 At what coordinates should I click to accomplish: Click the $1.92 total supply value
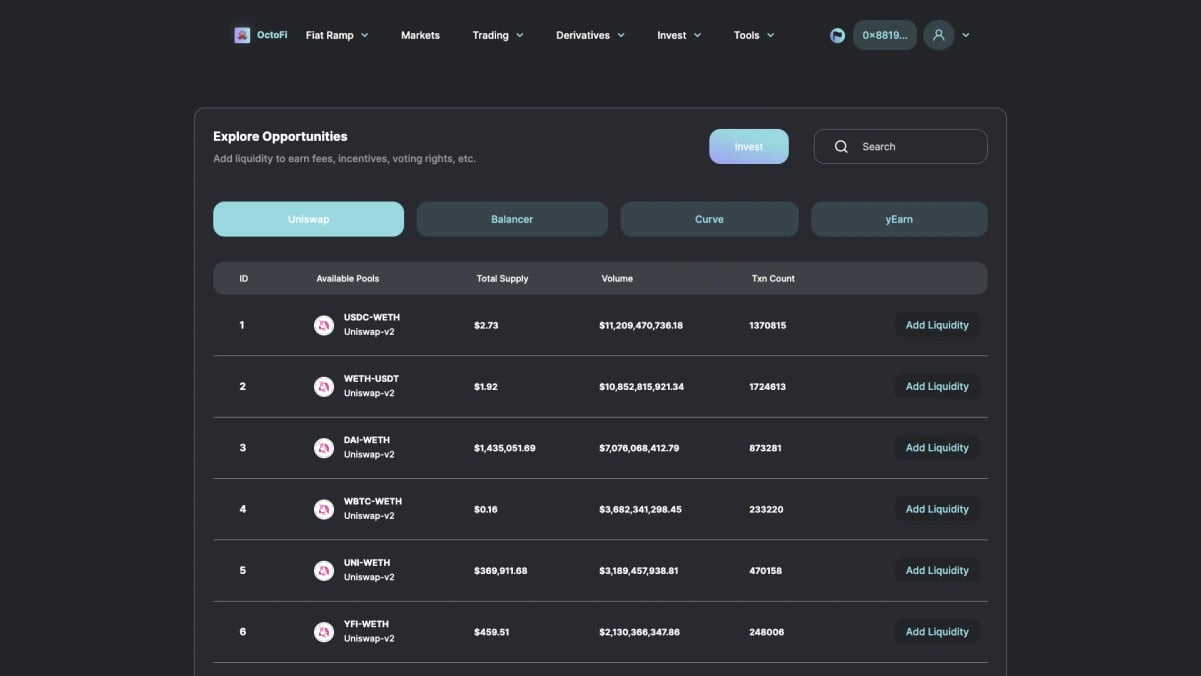click(486, 387)
